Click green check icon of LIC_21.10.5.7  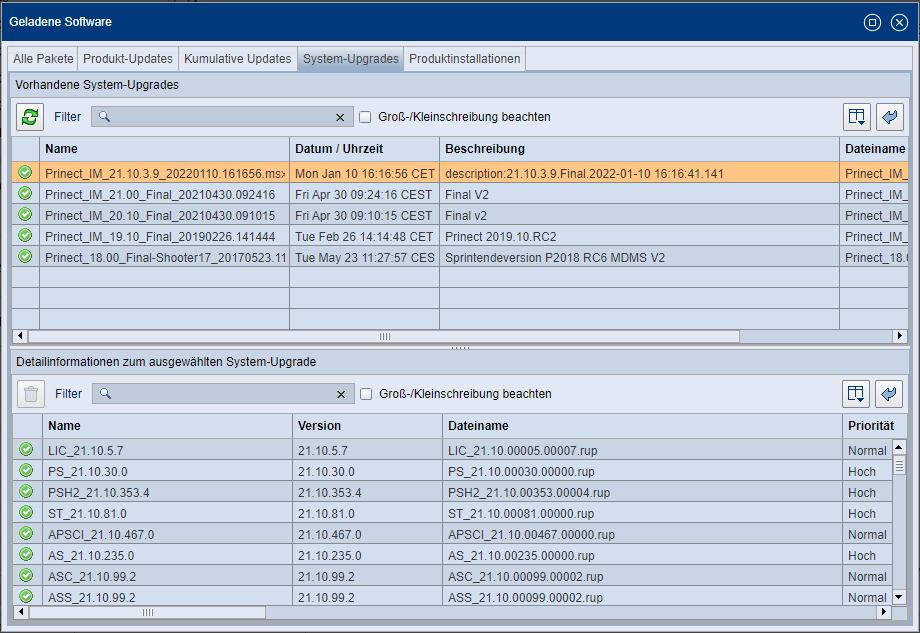(x=26, y=449)
